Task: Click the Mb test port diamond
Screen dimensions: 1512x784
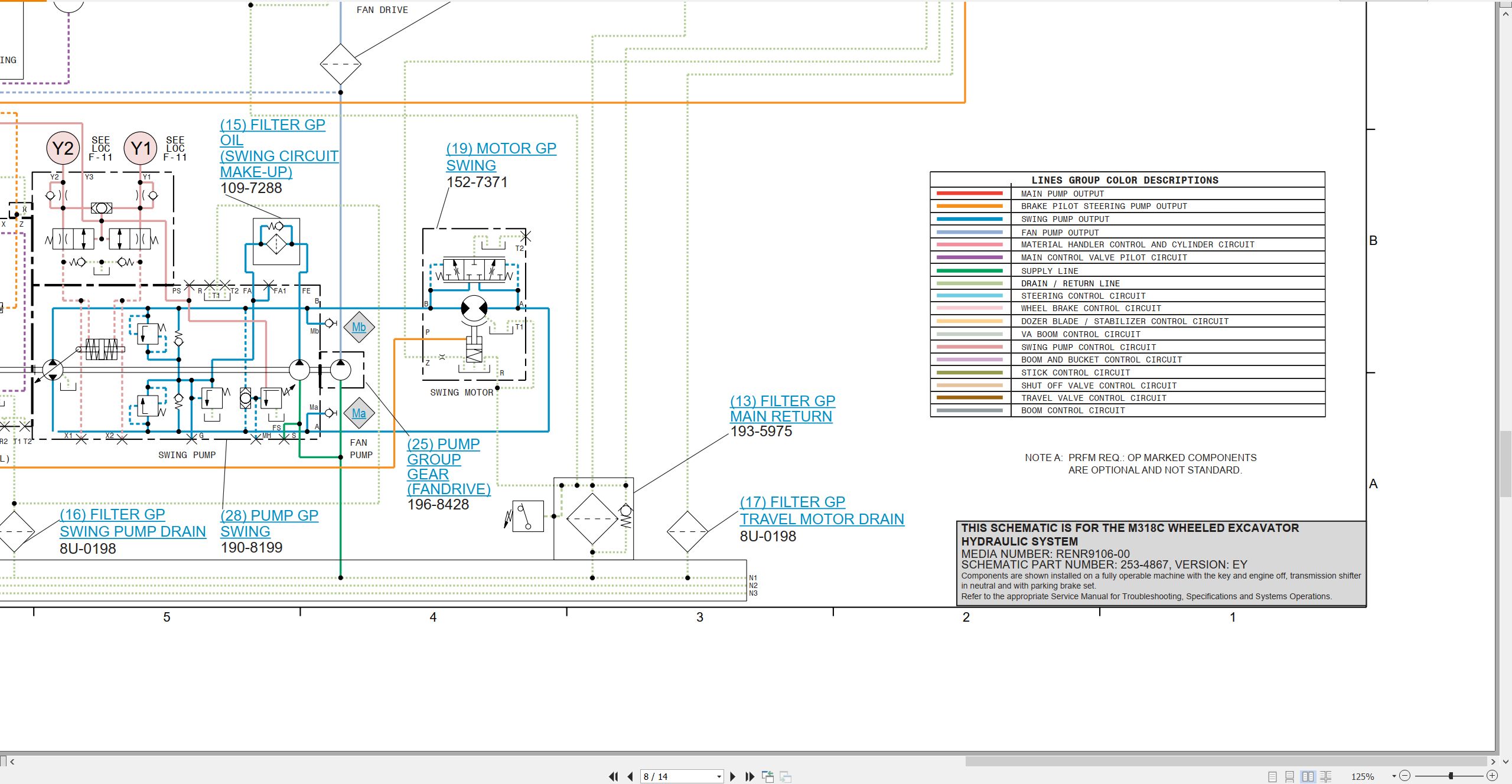Action: [x=359, y=327]
